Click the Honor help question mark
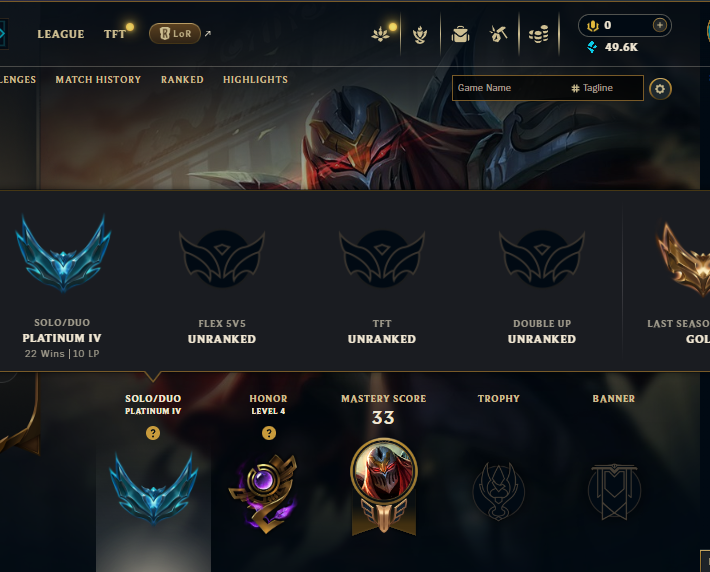This screenshot has width=710, height=572. point(269,433)
